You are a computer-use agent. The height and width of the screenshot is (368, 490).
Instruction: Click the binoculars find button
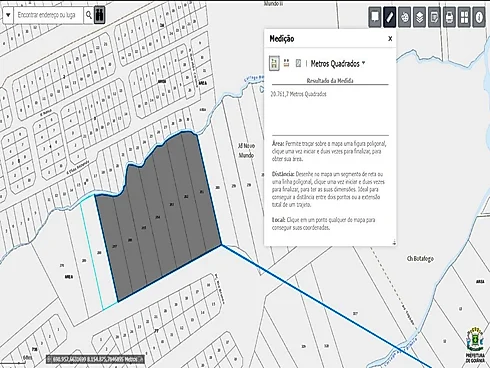coord(99,15)
